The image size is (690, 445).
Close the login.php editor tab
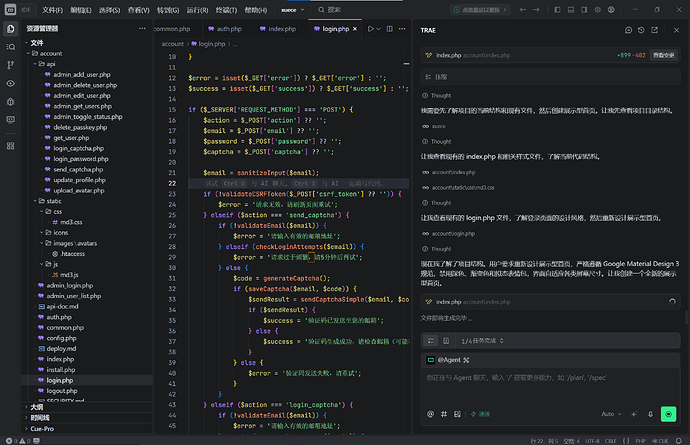coord(355,29)
